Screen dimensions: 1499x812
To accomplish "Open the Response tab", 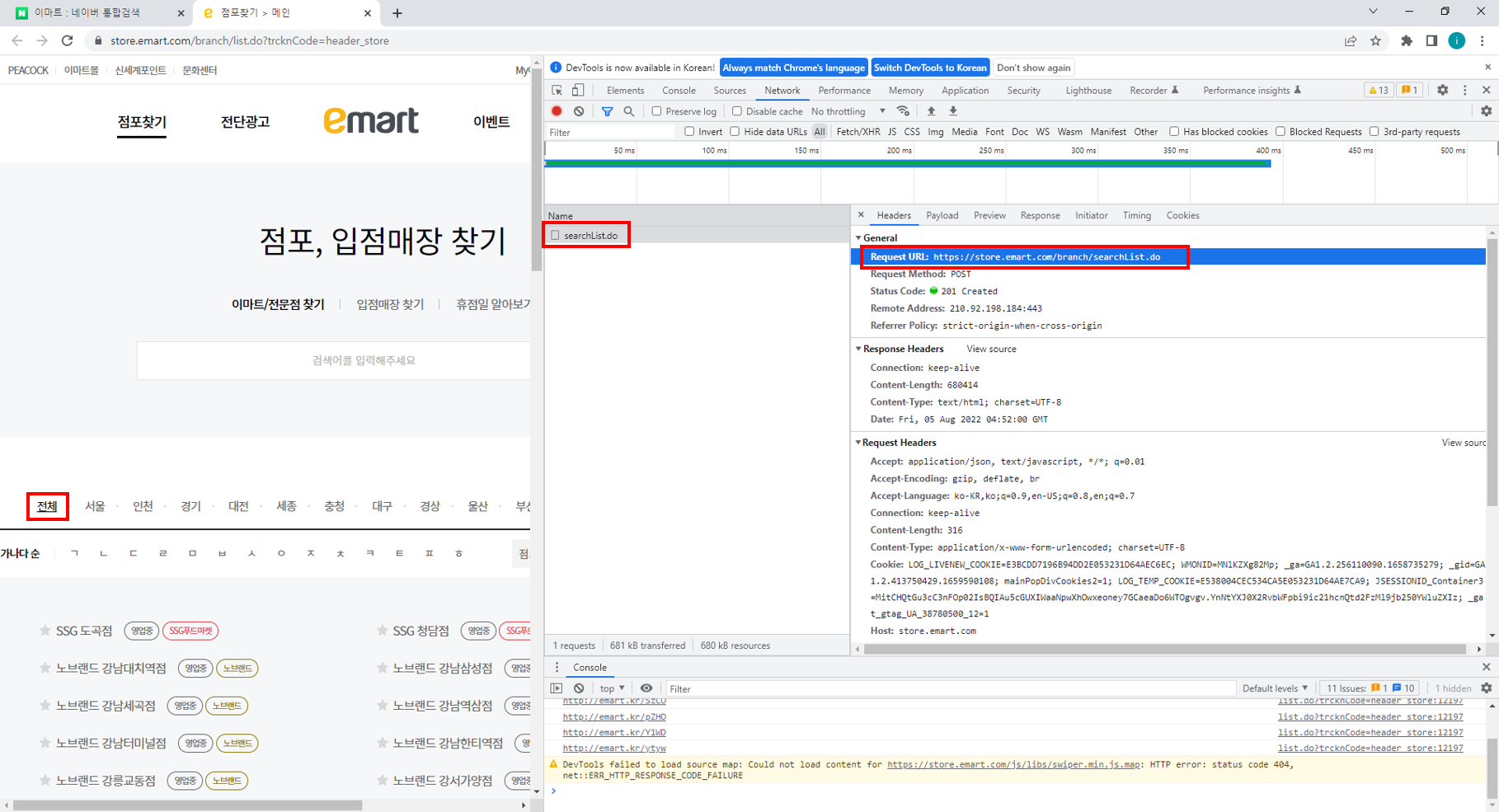I will click(1040, 215).
